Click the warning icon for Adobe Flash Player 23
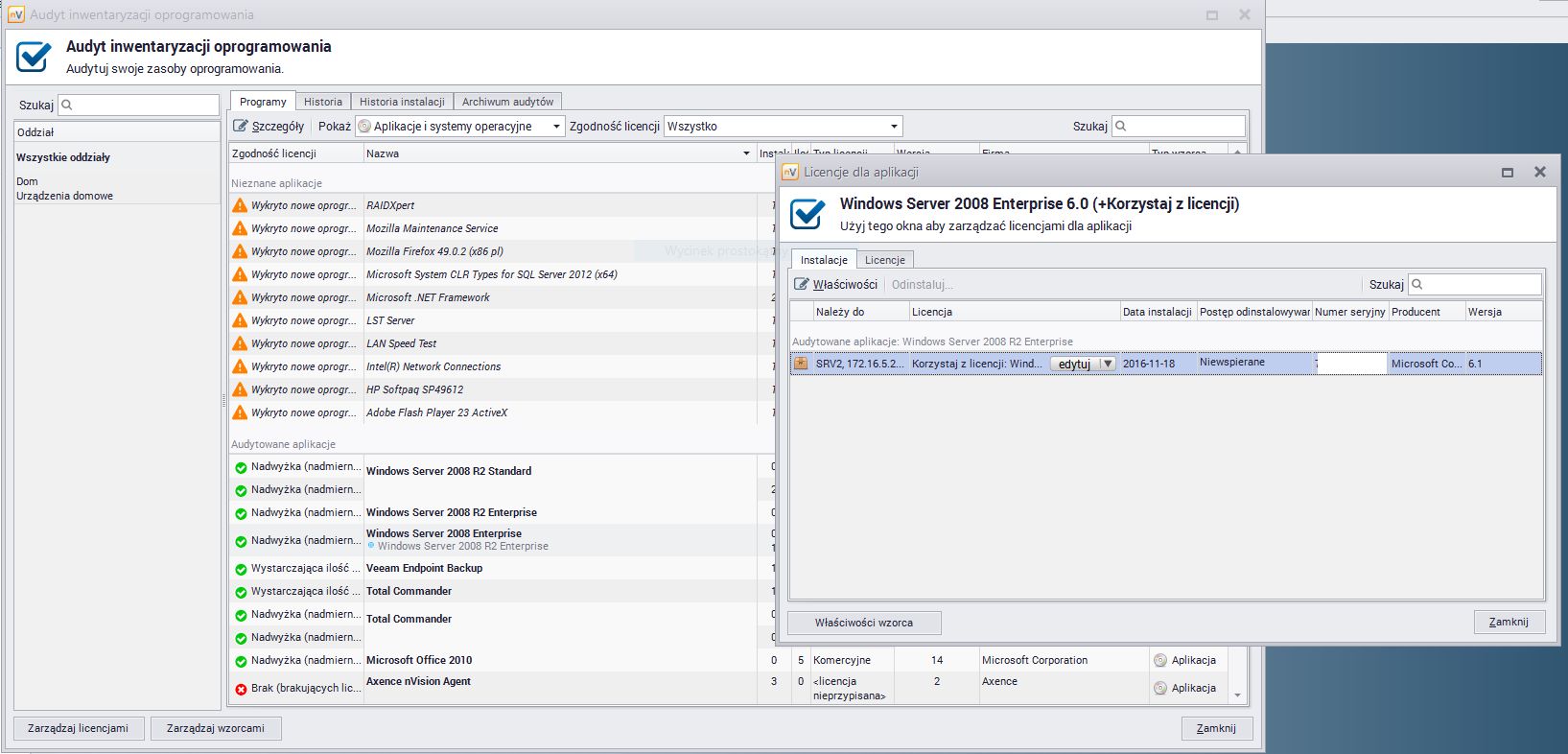Viewport: 1568px width, 754px height. [240, 412]
